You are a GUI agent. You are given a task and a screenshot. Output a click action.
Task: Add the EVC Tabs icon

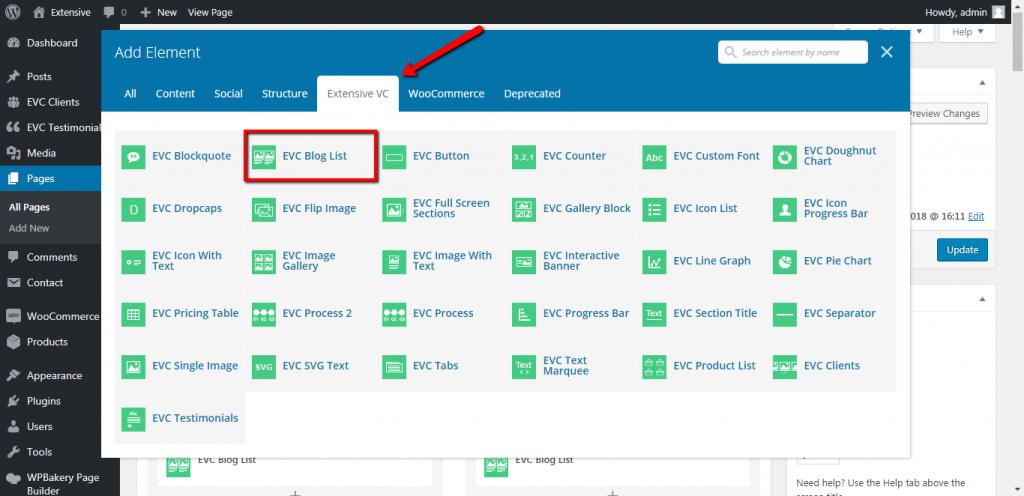394,366
